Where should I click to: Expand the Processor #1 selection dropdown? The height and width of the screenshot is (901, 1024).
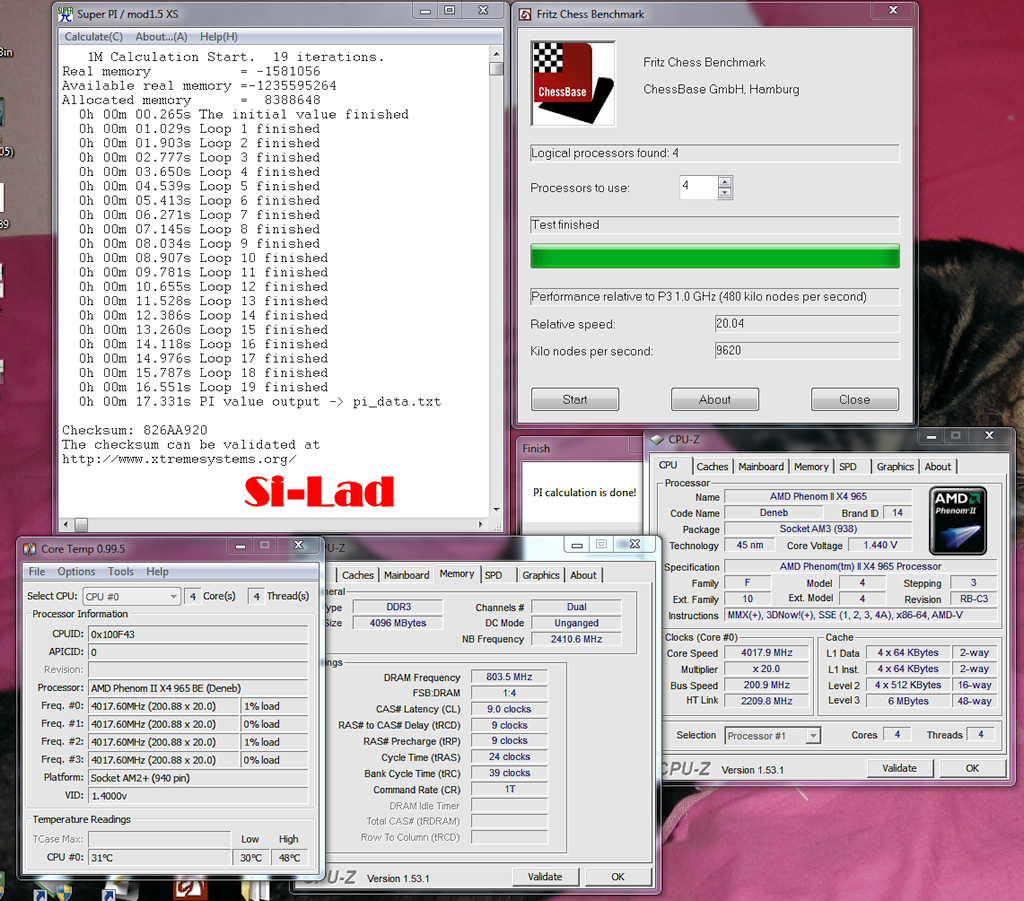tap(812, 736)
